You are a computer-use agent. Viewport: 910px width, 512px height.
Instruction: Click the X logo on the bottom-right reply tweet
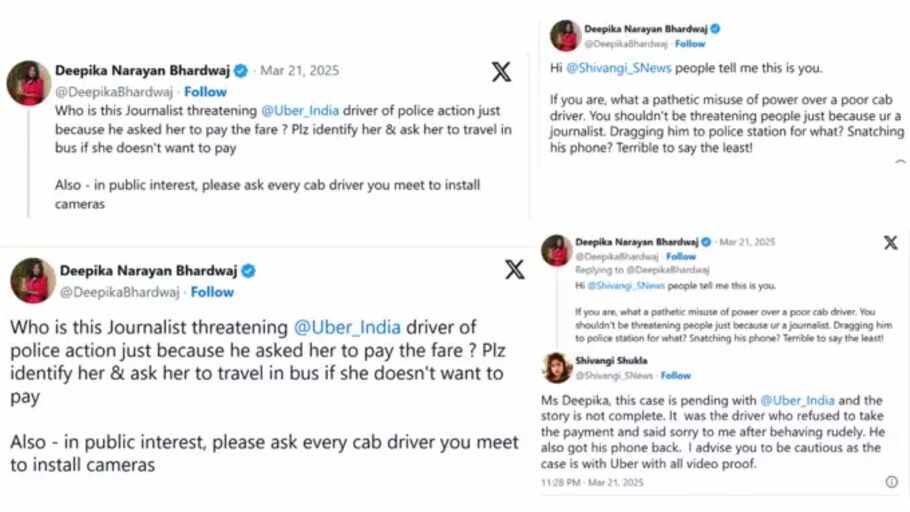890,242
